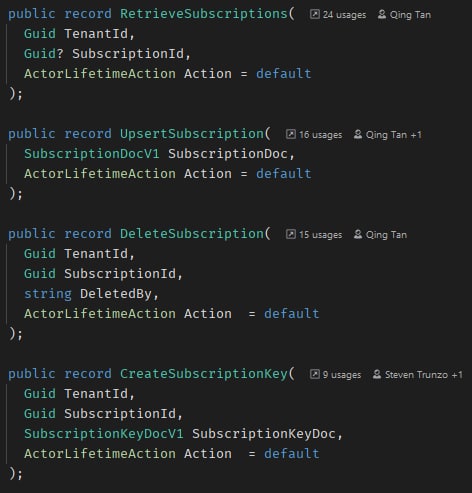472x493 pixels.
Task: Click the RetrieveSubscriptions record name
Action: coord(204,14)
